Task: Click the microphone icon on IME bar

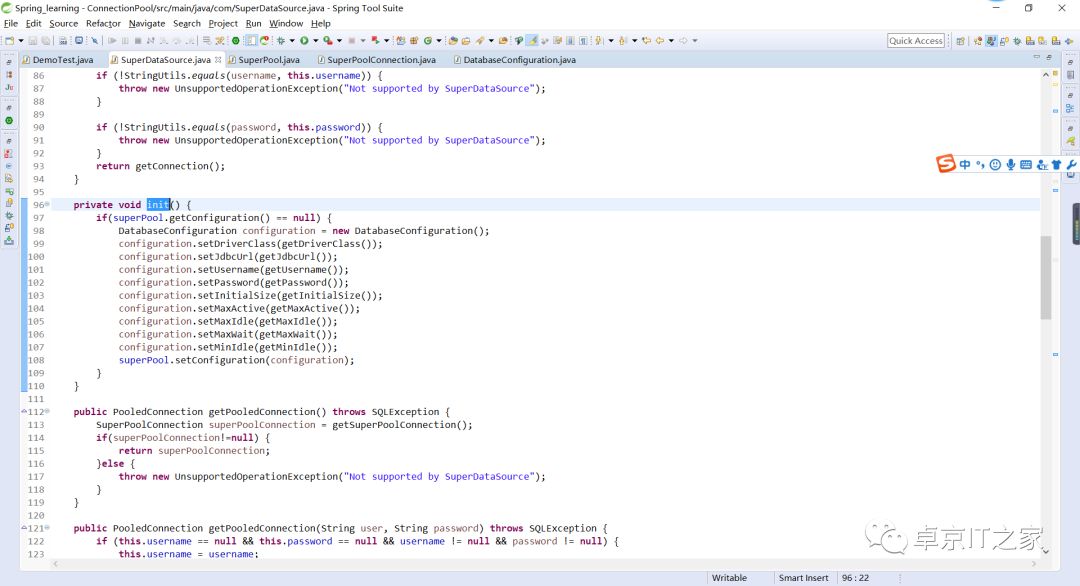Action: click(1010, 165)
